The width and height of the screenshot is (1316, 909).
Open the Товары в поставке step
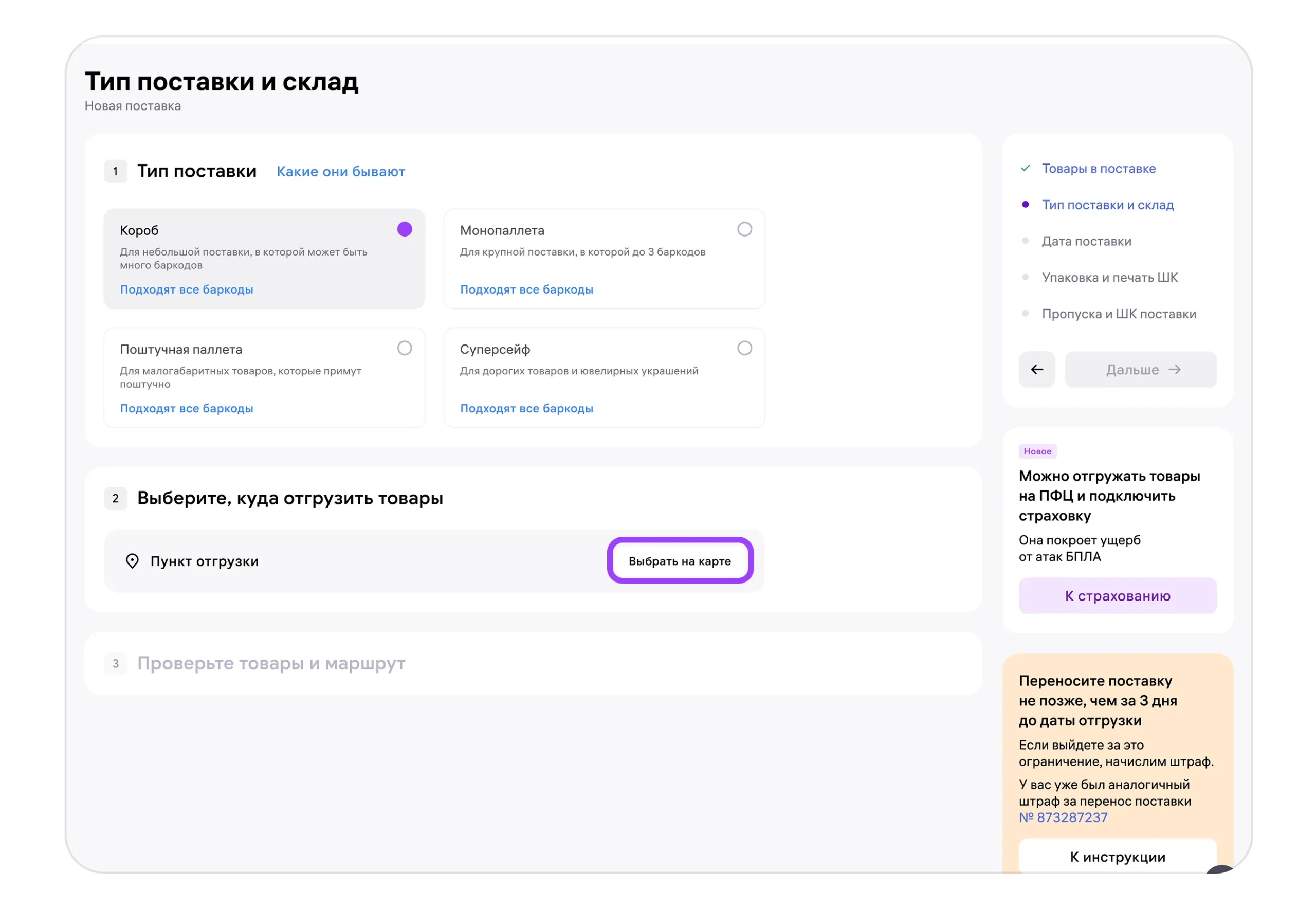1099,169
